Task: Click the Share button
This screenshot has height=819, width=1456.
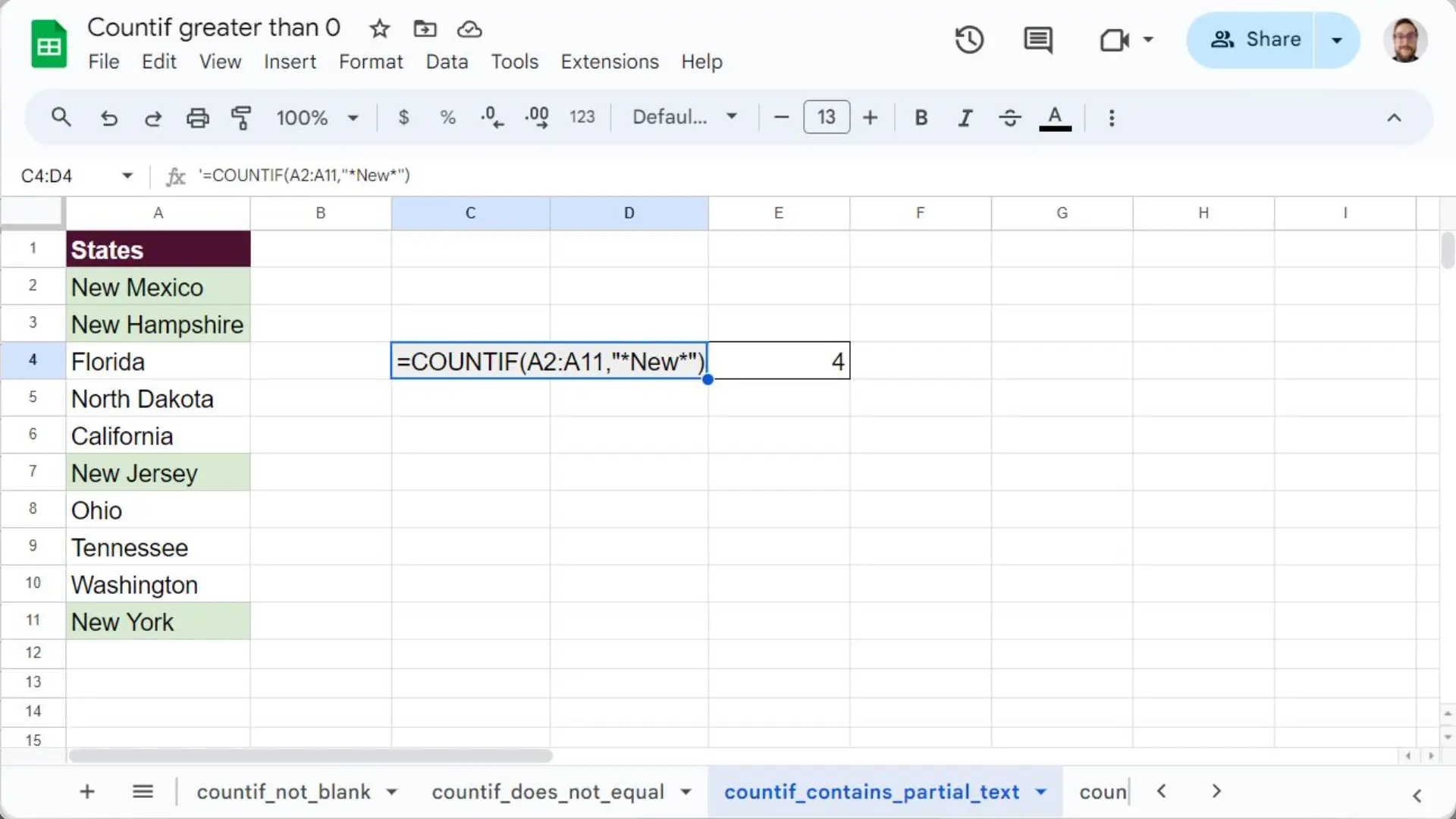Action: pos(1255,39)
